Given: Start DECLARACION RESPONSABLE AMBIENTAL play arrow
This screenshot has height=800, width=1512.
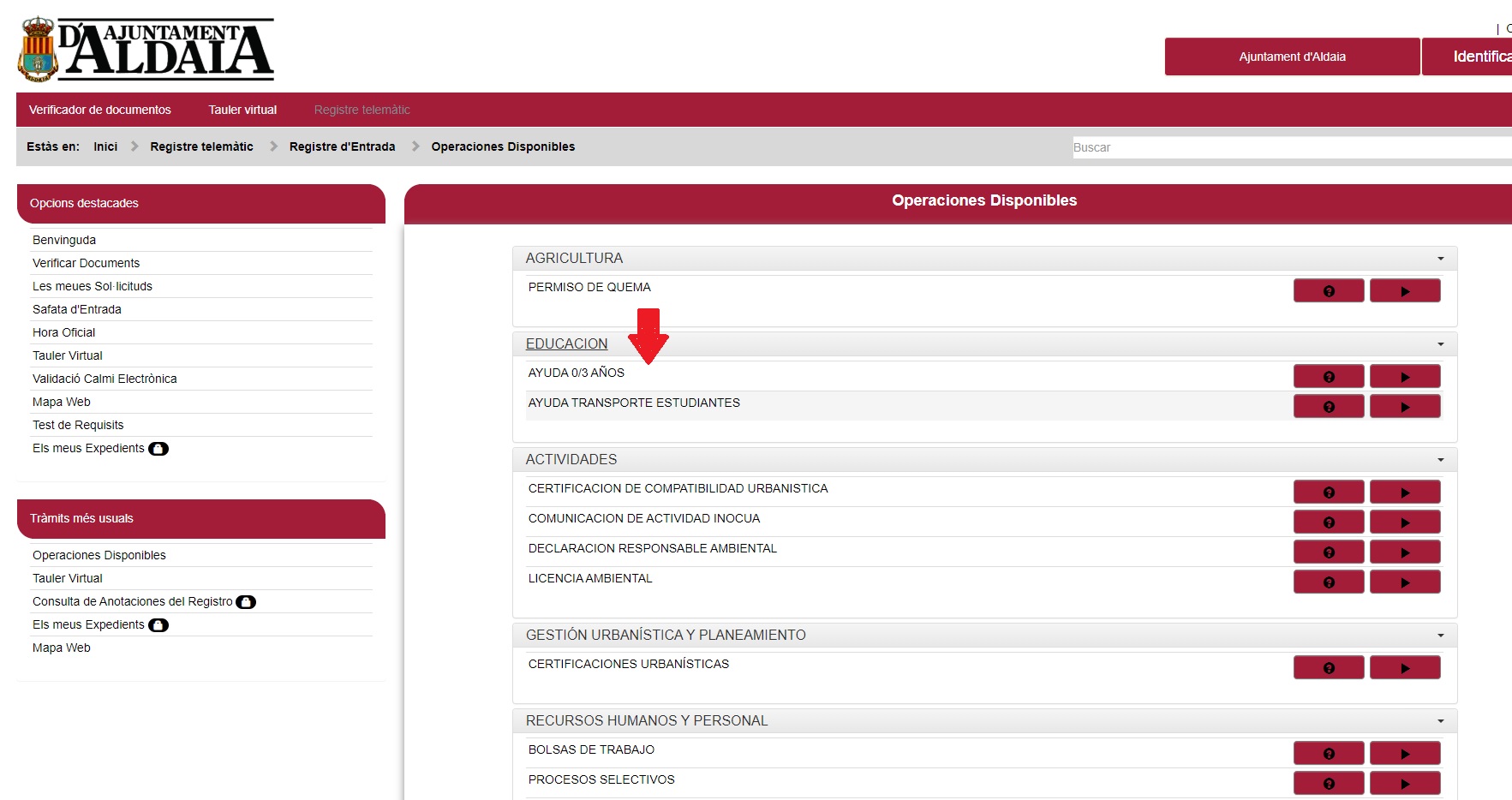Looking at the screenshot, I should pos(1404,552).
